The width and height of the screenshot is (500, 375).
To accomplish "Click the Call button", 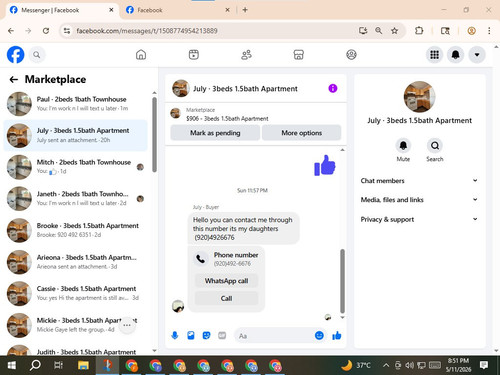I will 226,298.
